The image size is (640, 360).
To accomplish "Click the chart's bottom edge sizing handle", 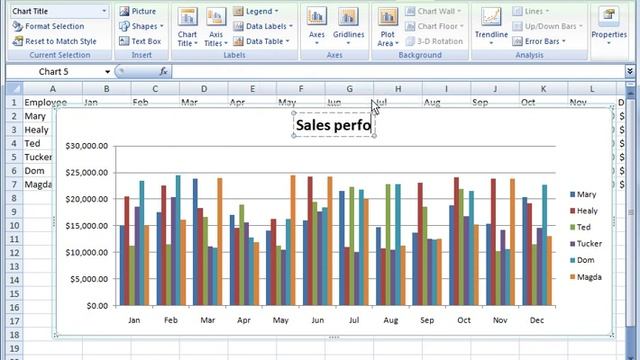I will [x=334, y=337].
